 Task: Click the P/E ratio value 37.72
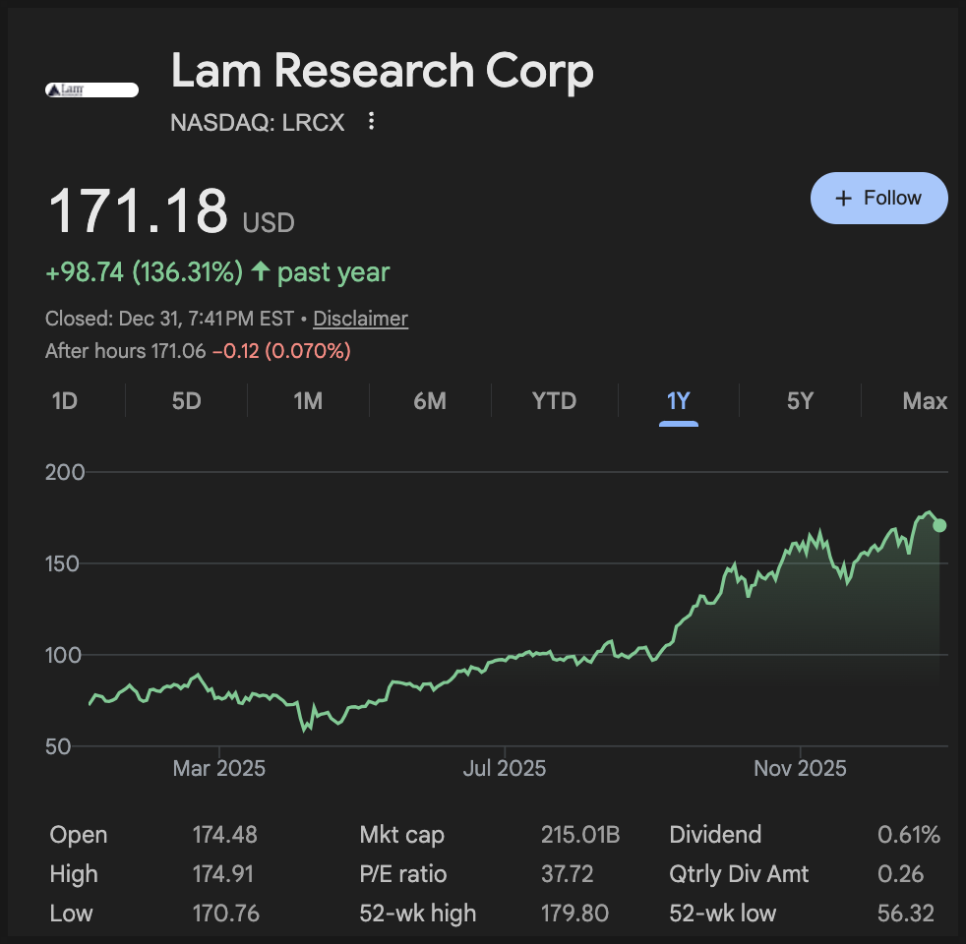pyautogui.click(x=567, y=874)
